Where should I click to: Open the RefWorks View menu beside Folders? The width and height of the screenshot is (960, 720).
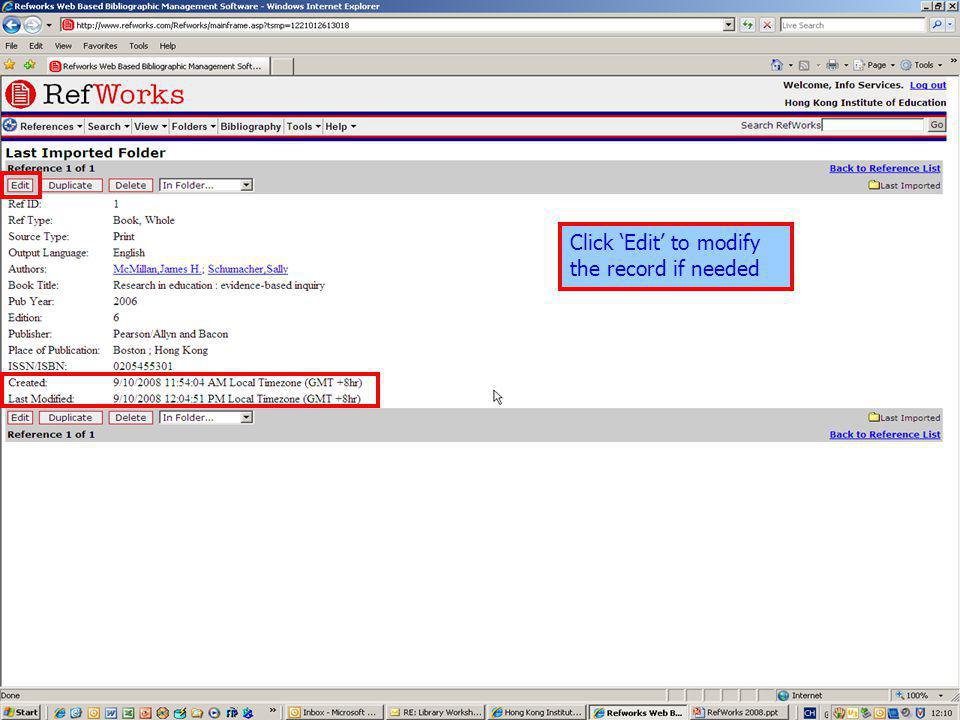tap(151, 126)
